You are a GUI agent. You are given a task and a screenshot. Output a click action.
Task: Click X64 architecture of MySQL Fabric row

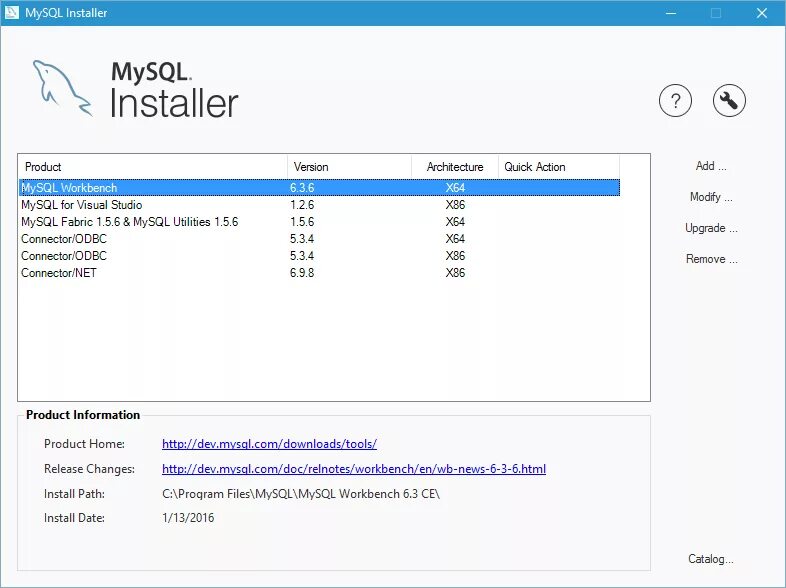[455, 222]
